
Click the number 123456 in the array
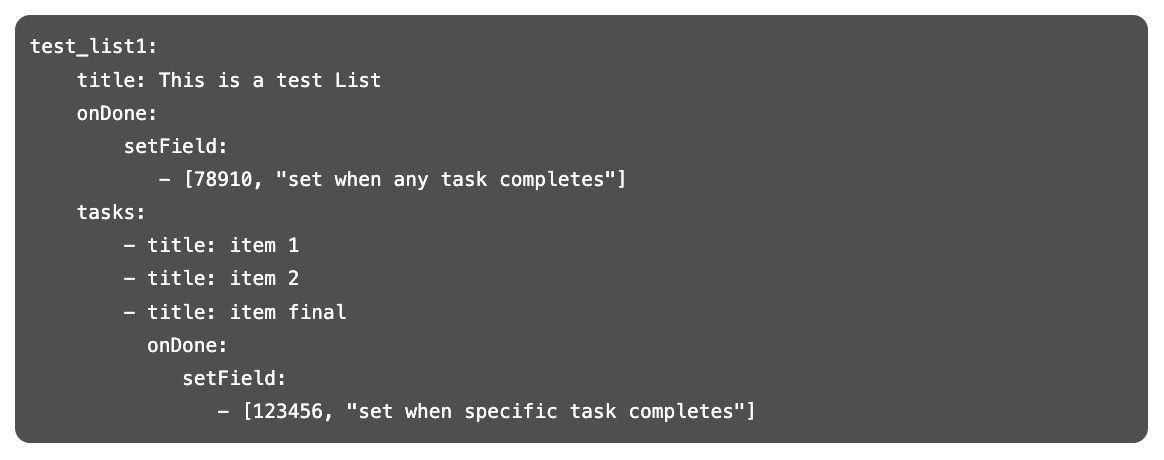pos(287,411)
